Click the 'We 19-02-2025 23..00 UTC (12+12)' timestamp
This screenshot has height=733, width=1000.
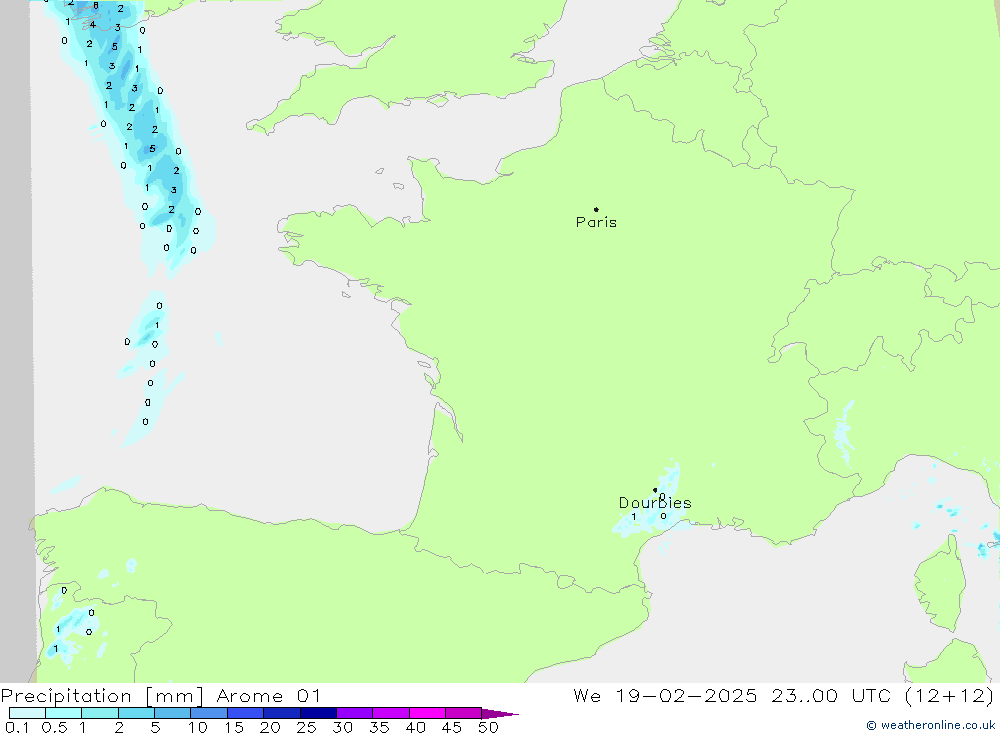pos(784,695)
